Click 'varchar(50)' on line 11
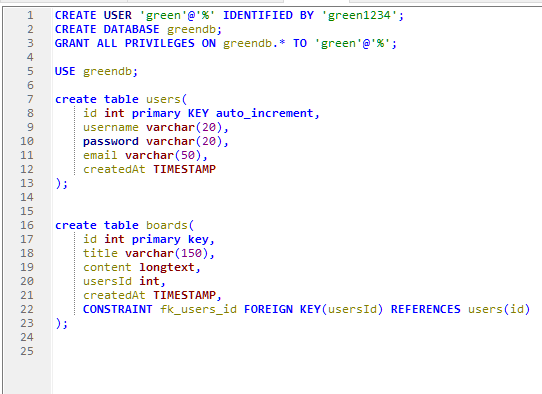This screenshot has height=394, width=542. click(x=163, y=155)
